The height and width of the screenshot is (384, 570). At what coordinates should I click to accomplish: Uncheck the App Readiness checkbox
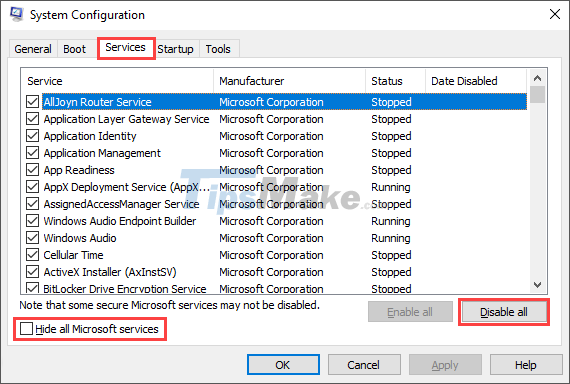32,170
